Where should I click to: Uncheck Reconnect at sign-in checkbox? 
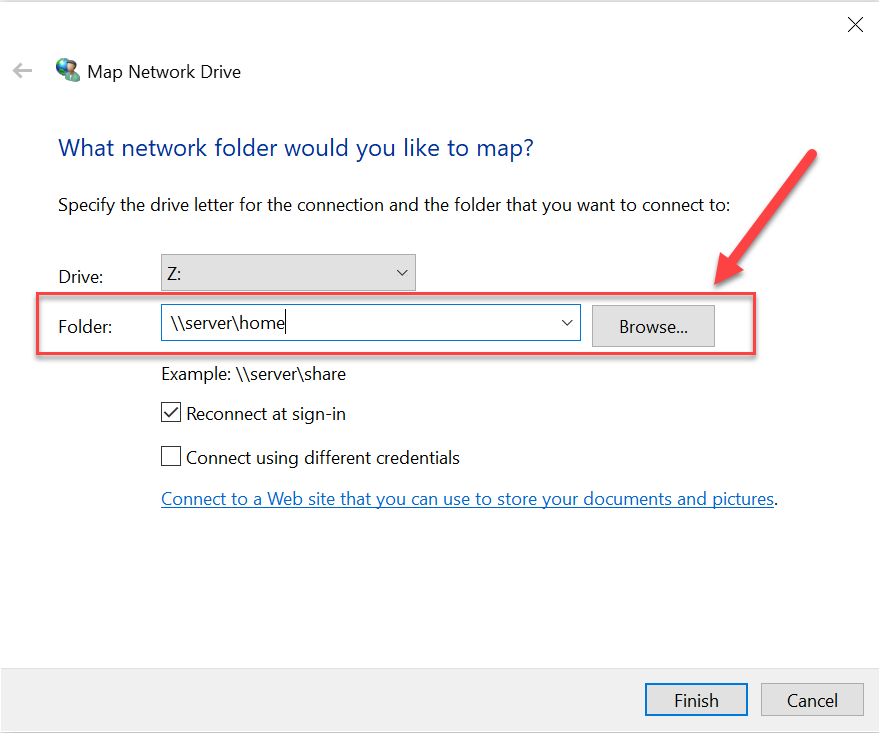(171, 412)
